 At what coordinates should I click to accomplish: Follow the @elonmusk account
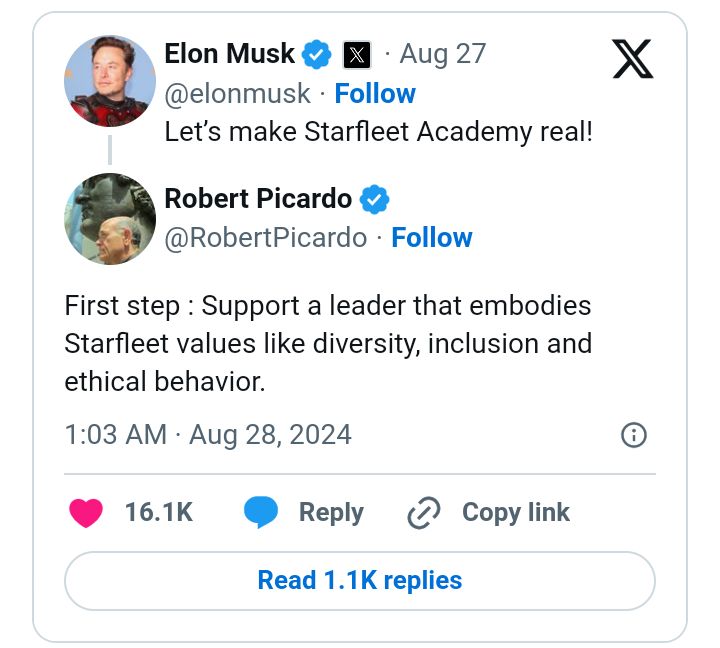[375, 94]
